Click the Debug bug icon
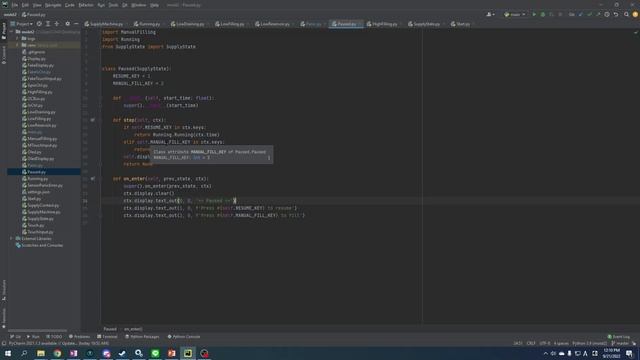This screenshot has width=640, height=360. pyautogui.click(x=543, y=15)
